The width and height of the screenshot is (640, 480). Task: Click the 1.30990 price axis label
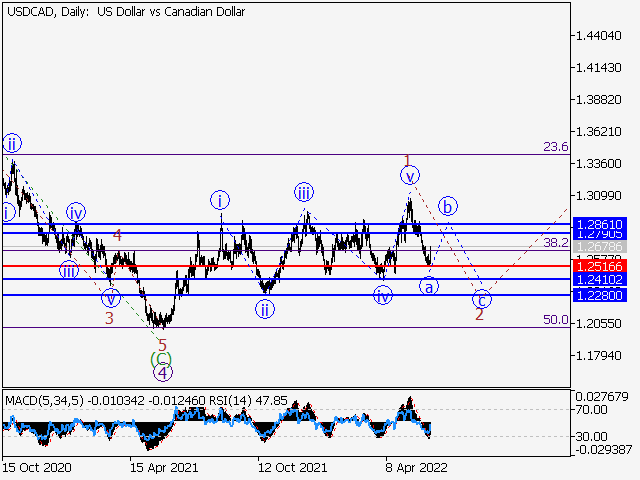[x=598, y=196]
